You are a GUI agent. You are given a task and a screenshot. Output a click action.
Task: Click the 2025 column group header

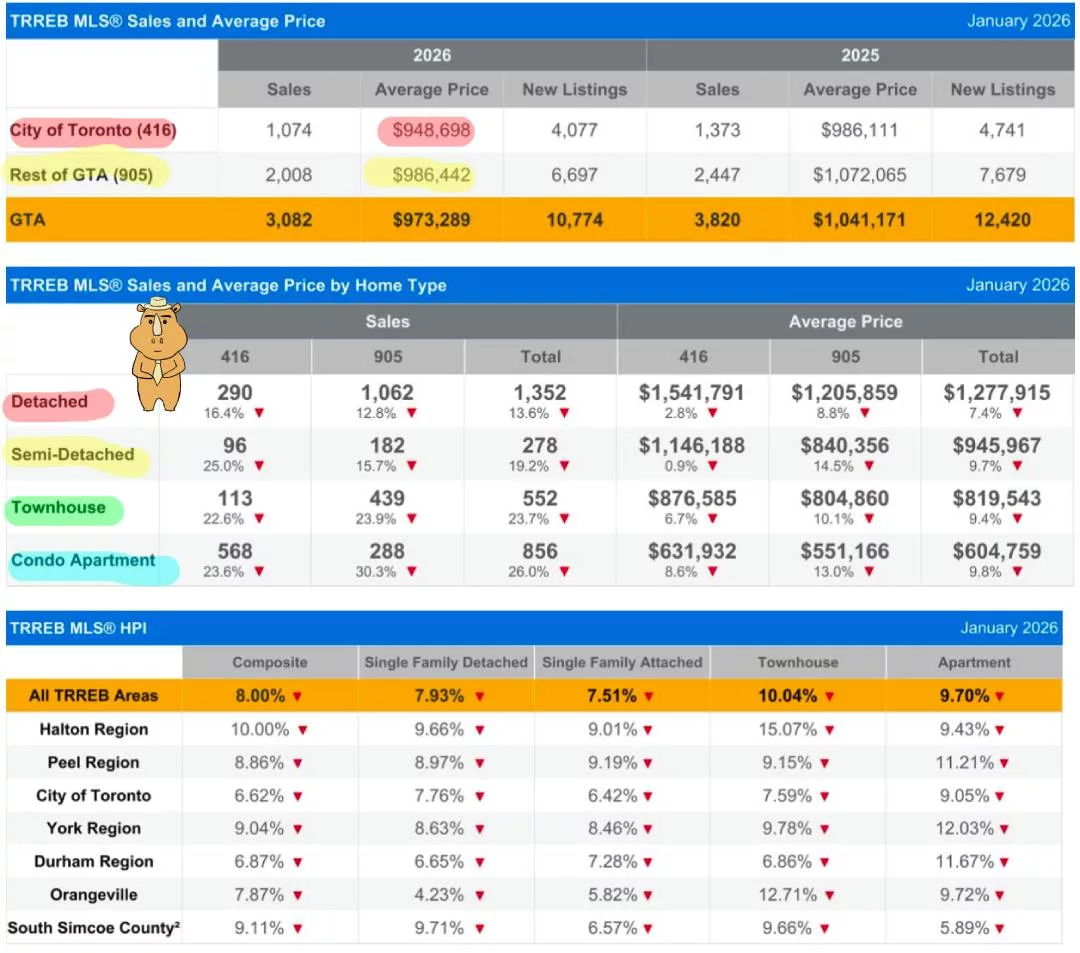[x=859, y=55]
